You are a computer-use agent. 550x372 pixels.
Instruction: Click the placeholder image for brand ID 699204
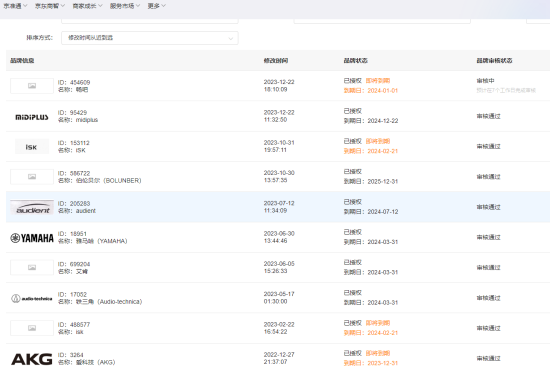(32, 268)
